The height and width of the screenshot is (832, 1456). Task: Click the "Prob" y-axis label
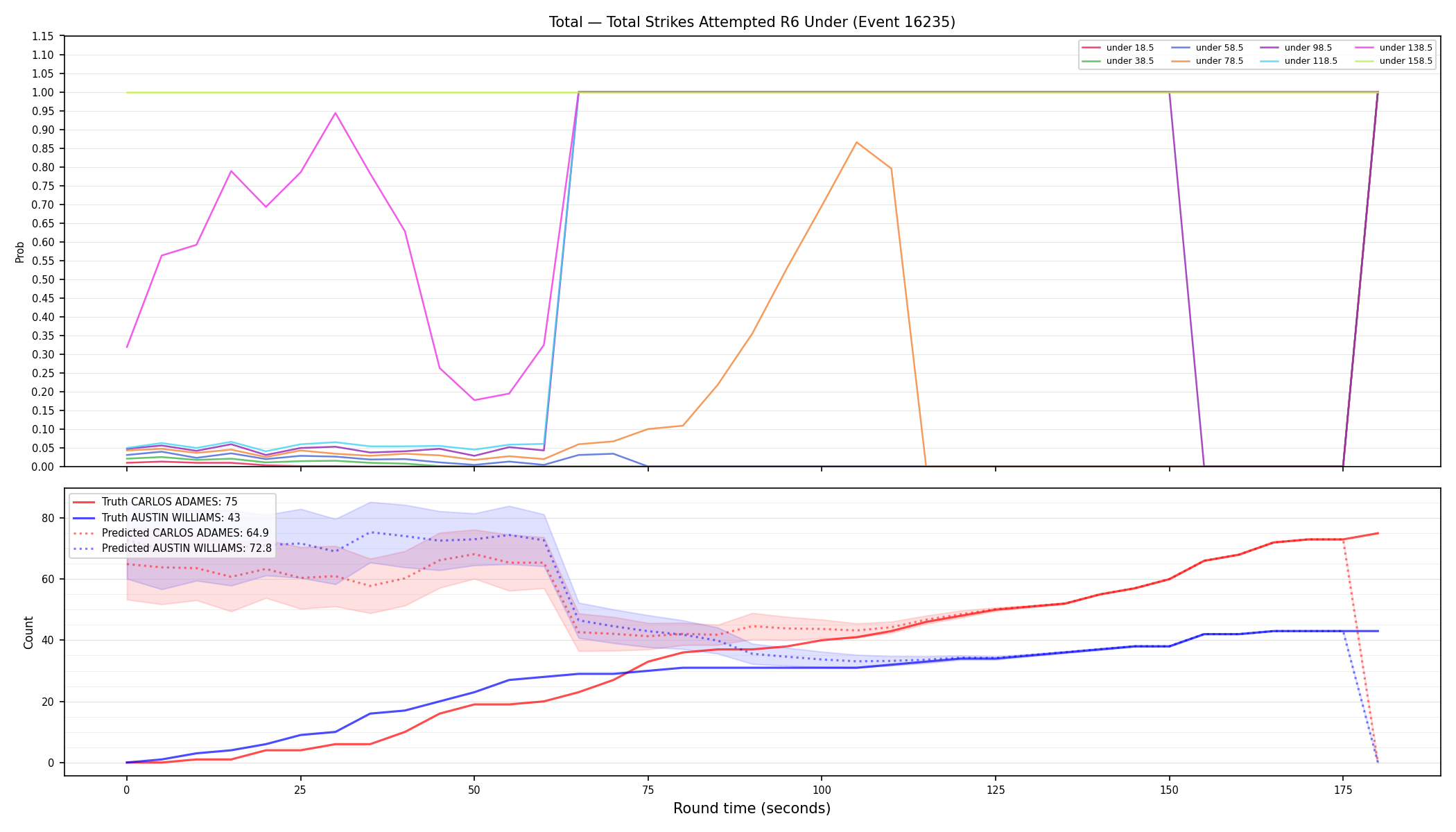click(20, 252)
